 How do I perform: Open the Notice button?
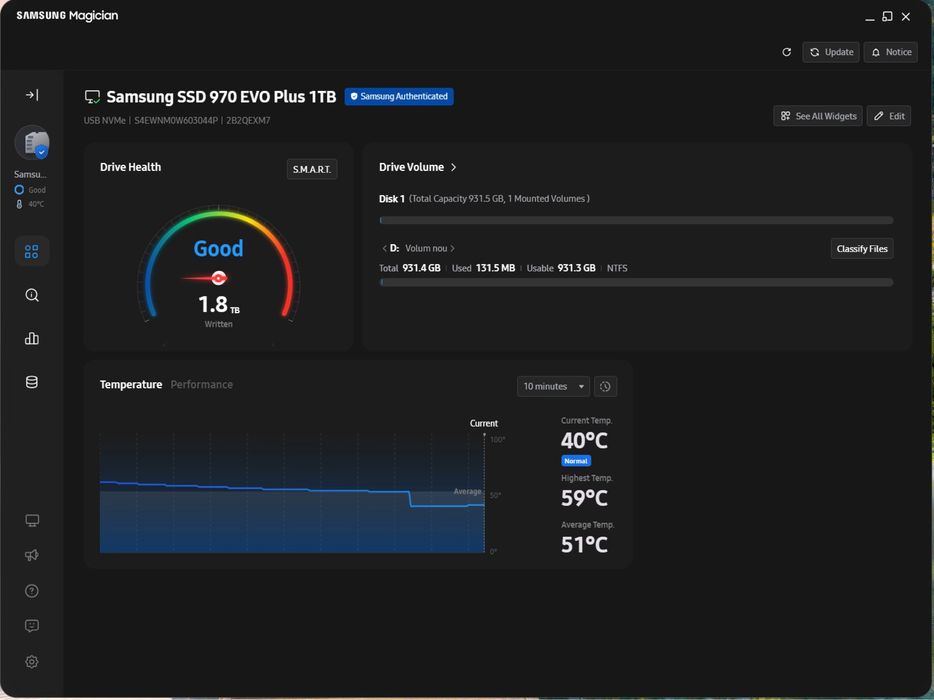[x=891, y=52]
